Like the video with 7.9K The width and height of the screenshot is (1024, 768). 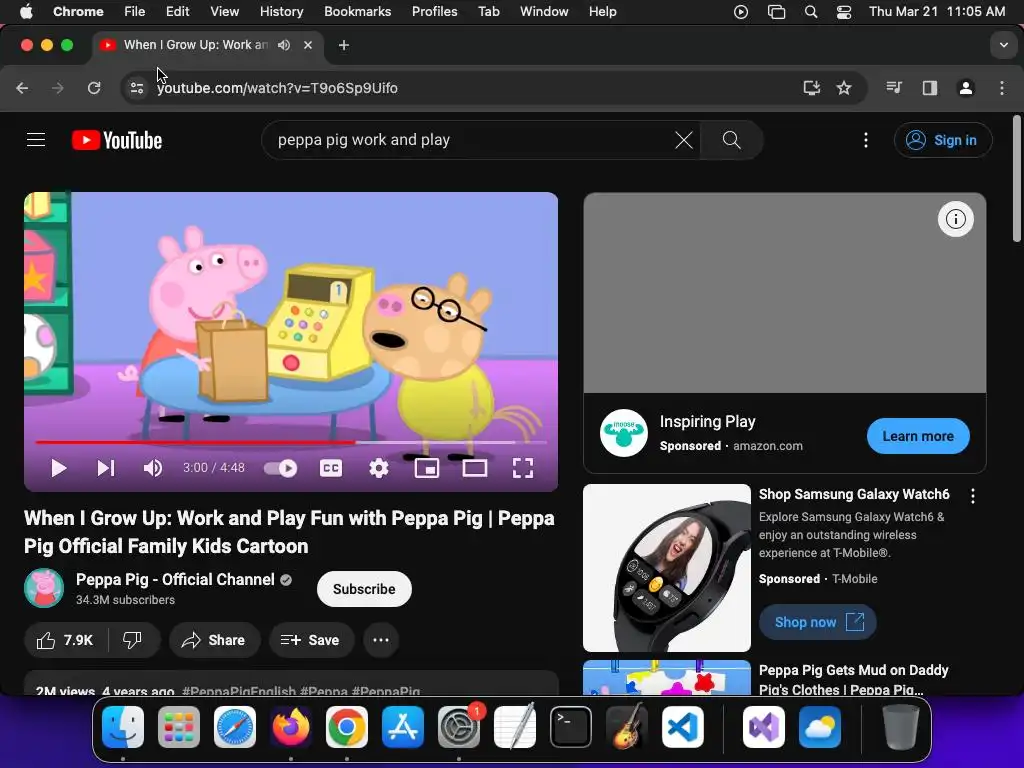point(65,640)
